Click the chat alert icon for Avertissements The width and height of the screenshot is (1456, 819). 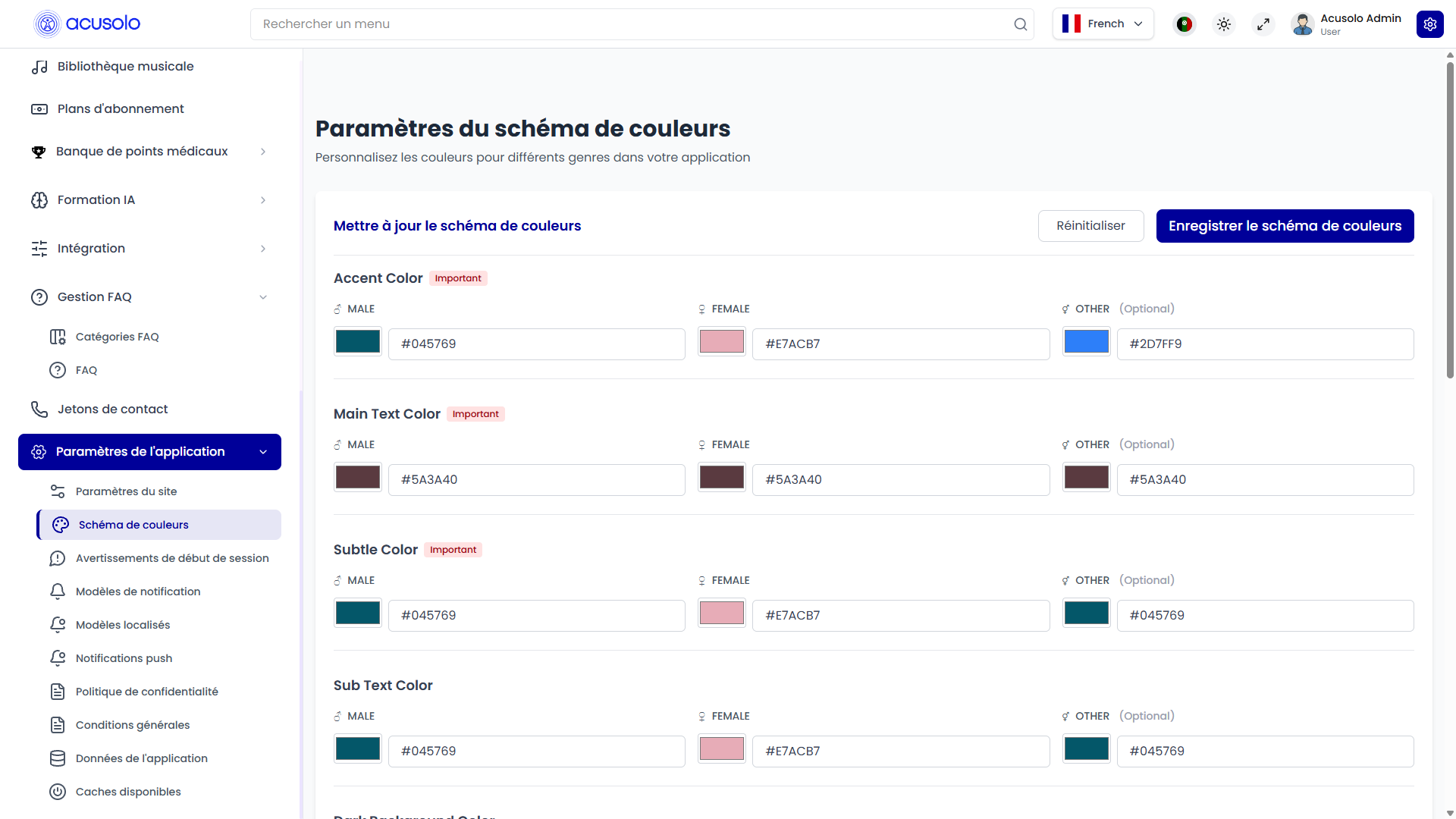tap(58, 558)
